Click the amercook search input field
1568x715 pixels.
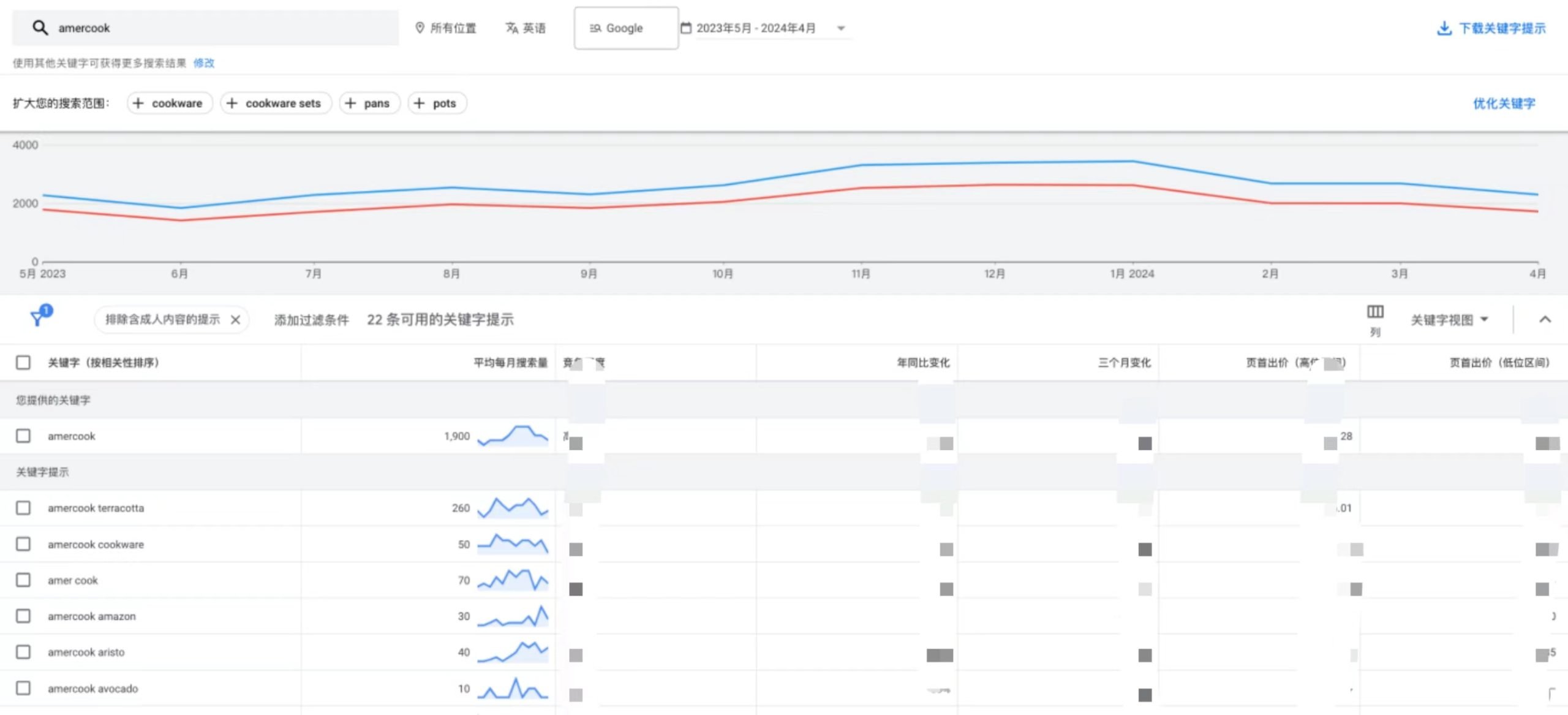[205, 28]
